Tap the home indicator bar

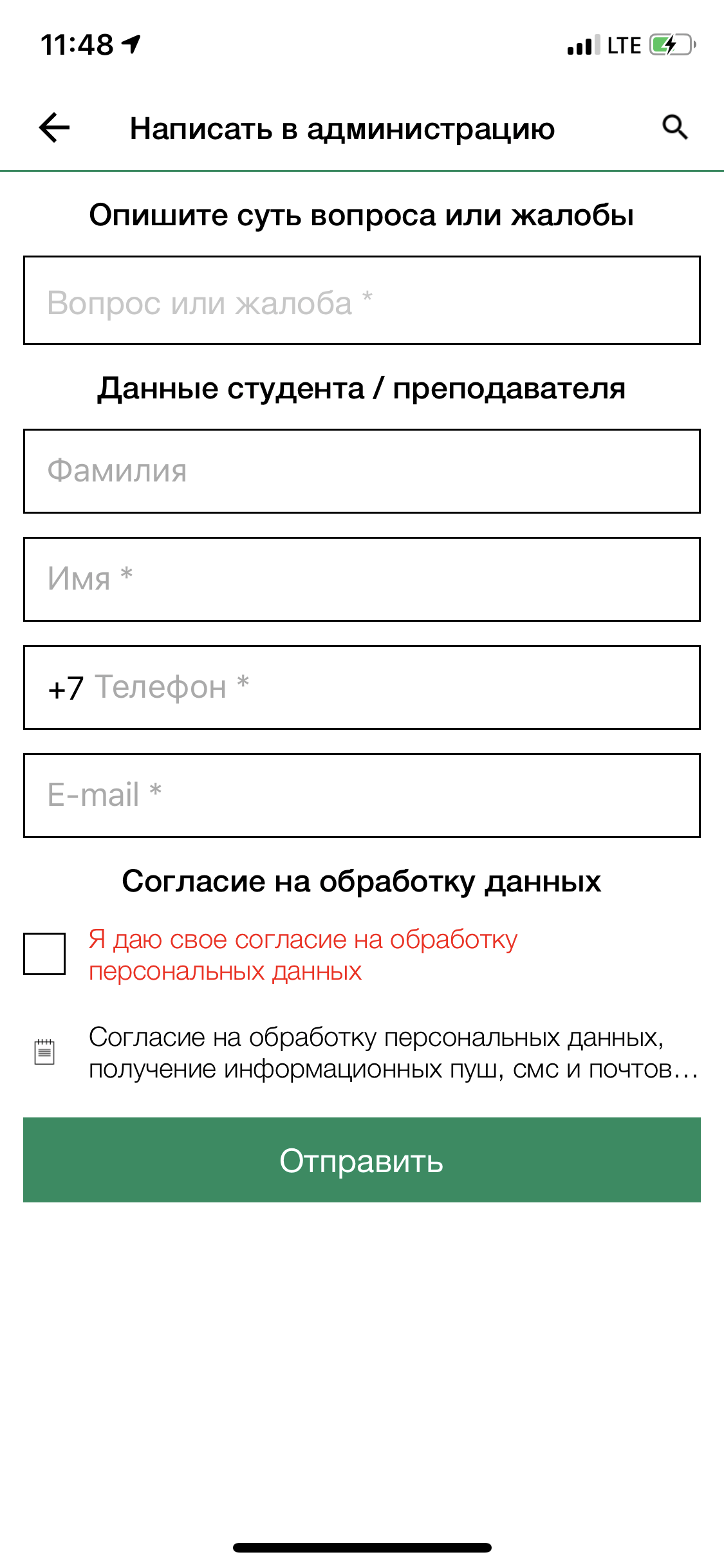362,1547
